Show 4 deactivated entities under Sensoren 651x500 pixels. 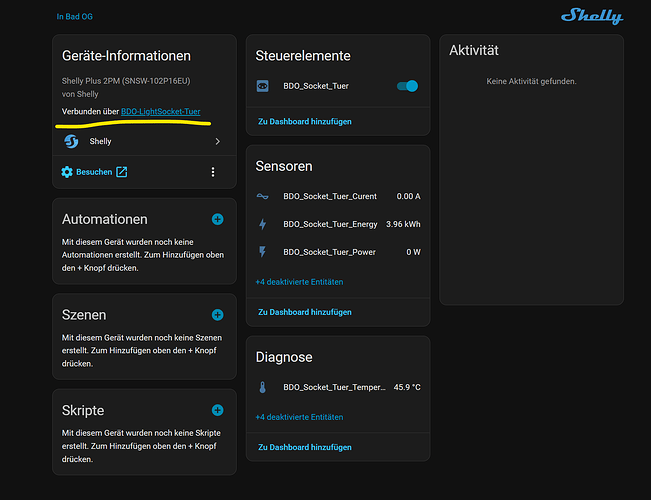pos(299,282)
